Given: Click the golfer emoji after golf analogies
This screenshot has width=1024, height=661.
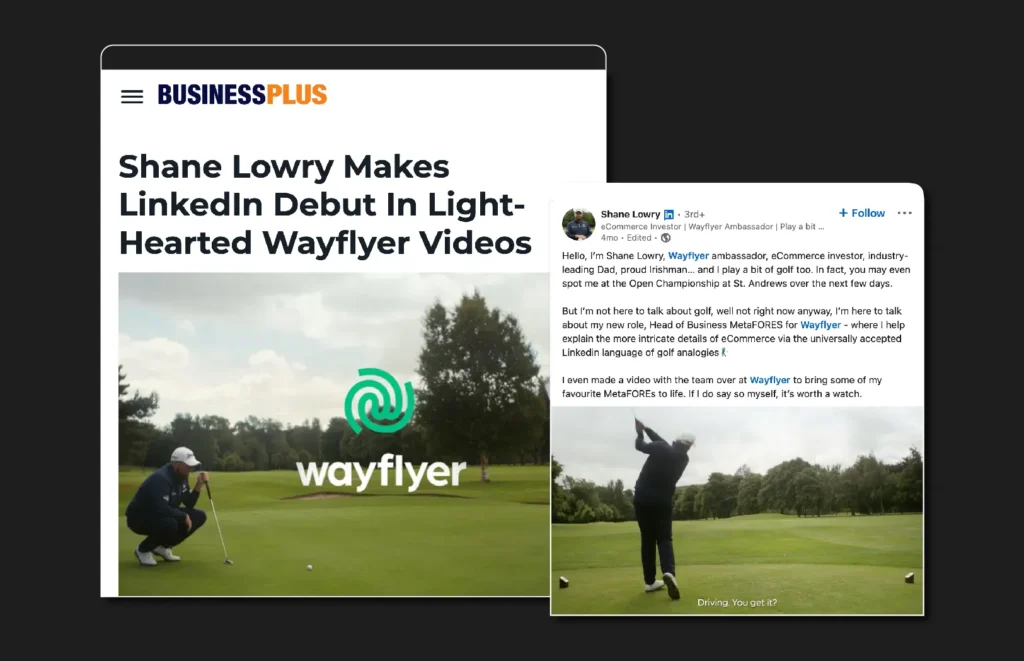Looking at the screenshot, I should (724, 353).
